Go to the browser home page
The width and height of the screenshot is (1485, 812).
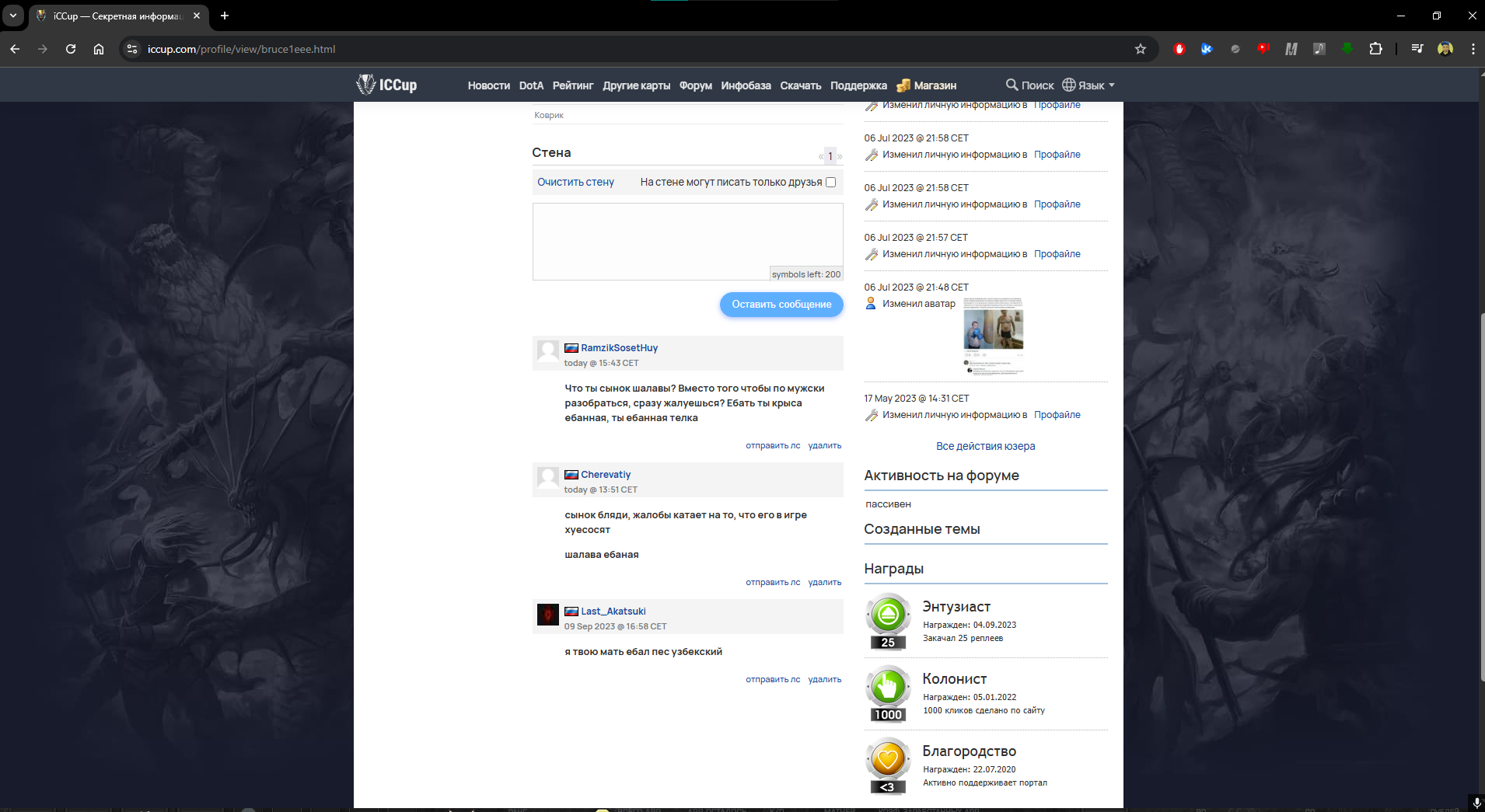coord(99,49)
